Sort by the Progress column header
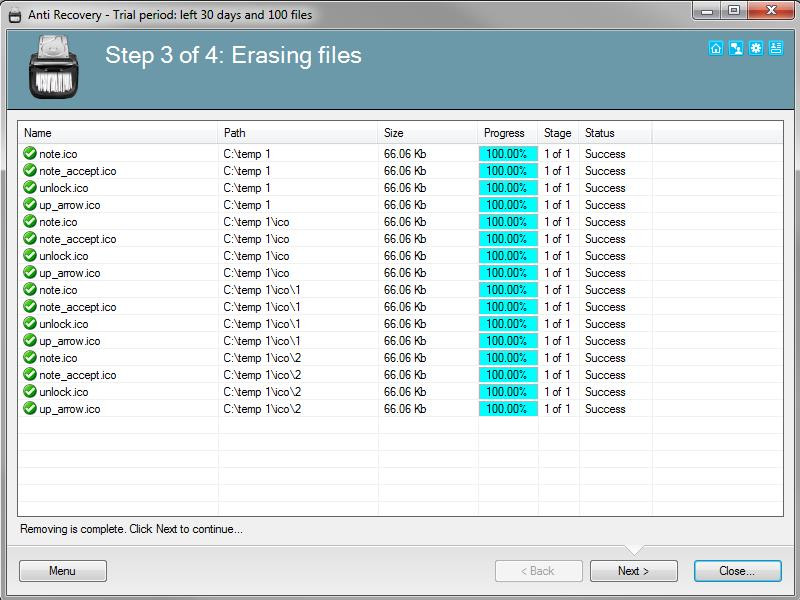The width and height of the screenshot is (800, 600). [x=508, y=133]
